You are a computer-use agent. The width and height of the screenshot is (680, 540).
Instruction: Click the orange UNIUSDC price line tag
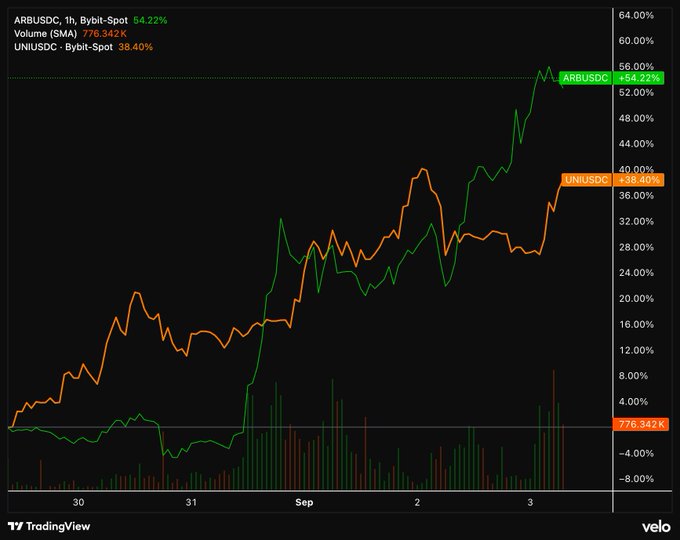tap(586, 180)
